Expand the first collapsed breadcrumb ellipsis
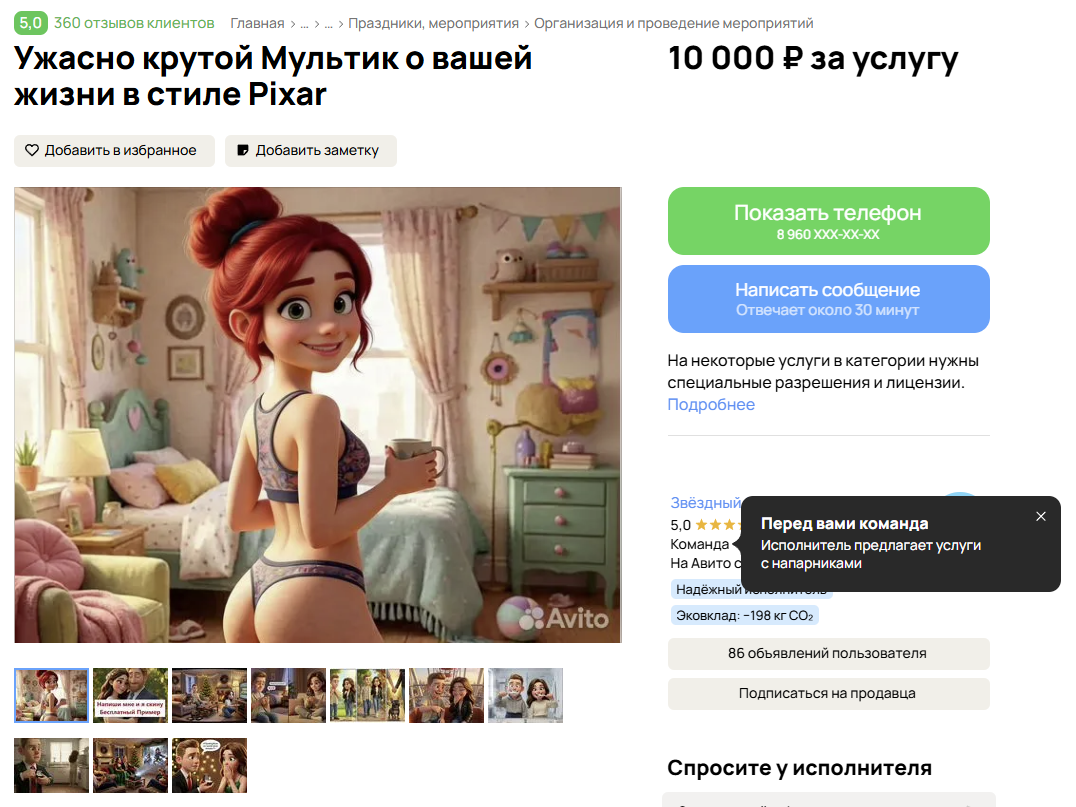 point(304,25)
